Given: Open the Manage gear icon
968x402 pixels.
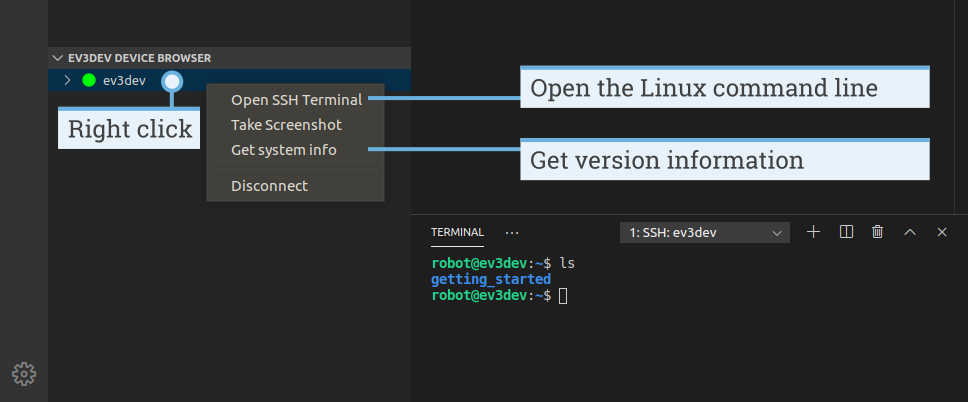Looking at the screenshot, I should [24, 374].
